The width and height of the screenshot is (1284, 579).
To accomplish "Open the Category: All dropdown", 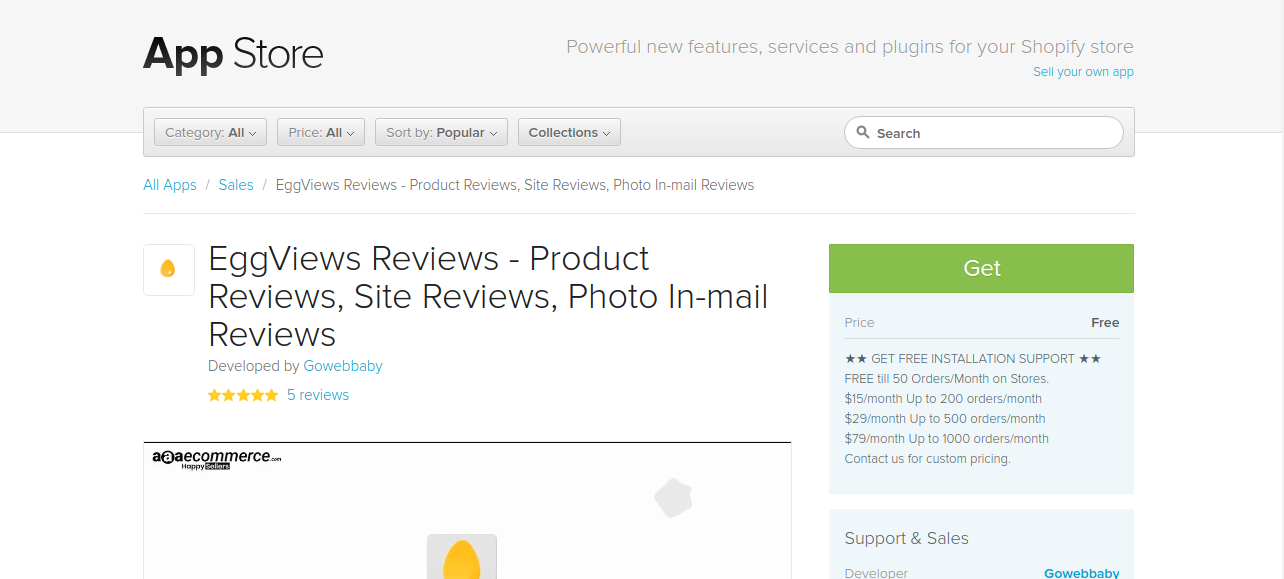I will [x=210, y=132].
